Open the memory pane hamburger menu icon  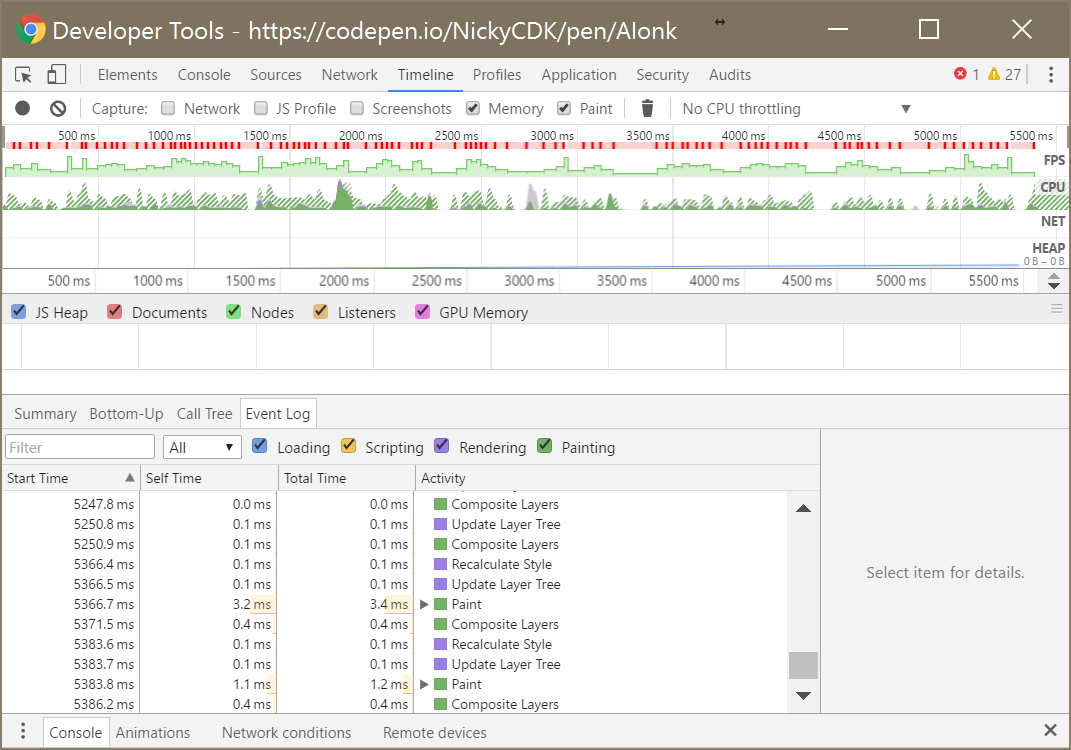[1057, 309]
